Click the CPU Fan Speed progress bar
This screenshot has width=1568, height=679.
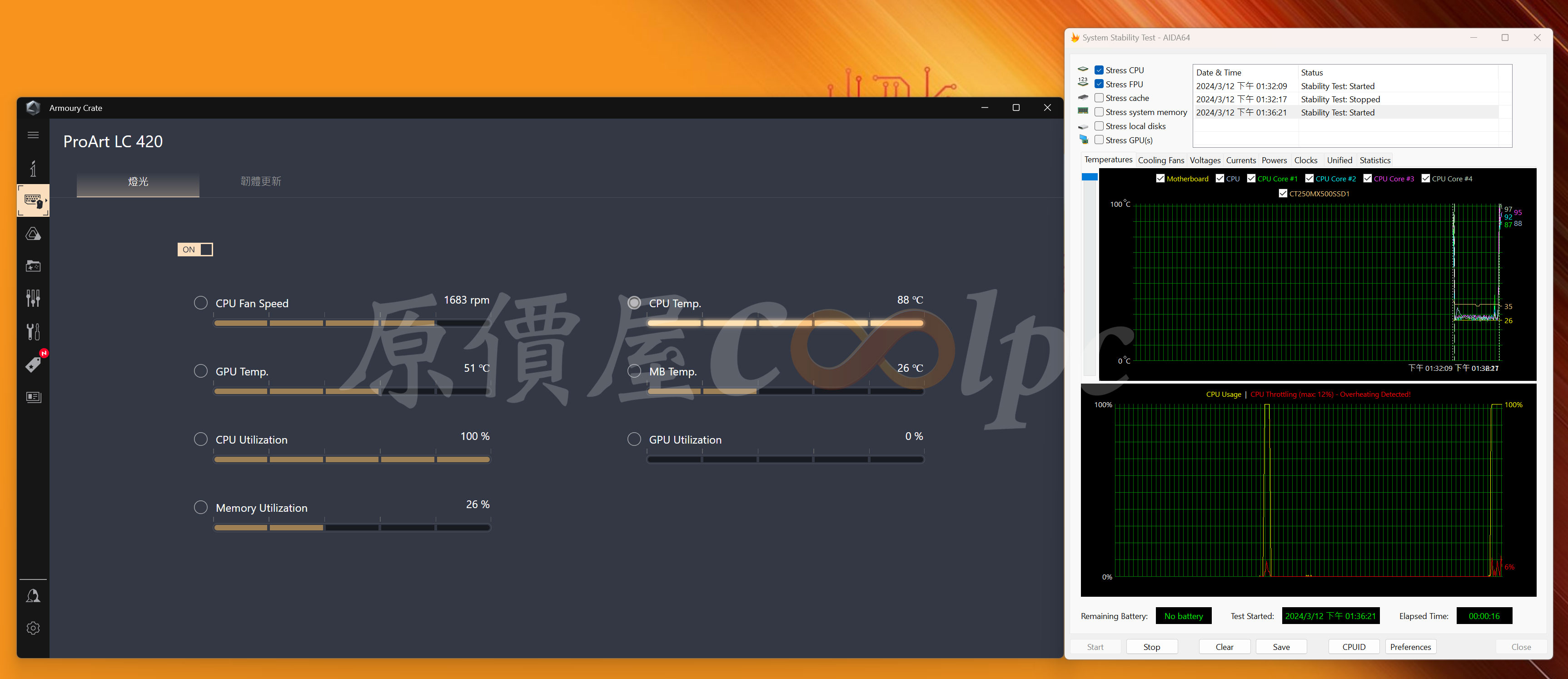coord(352,323)
